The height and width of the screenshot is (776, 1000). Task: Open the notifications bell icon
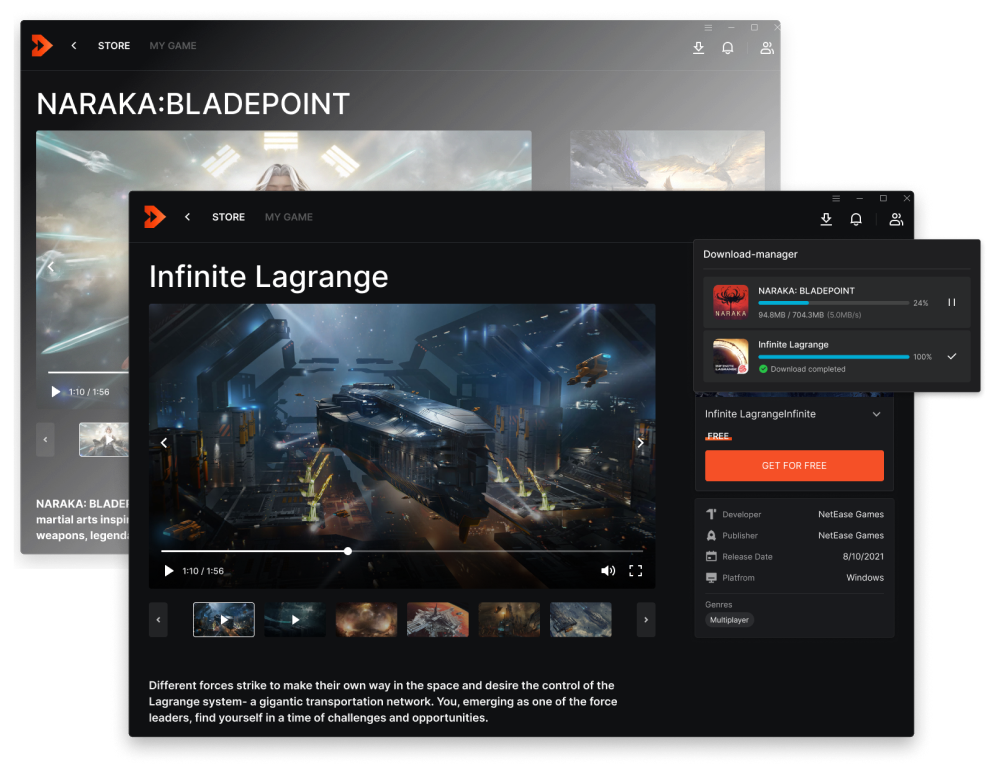[856, 219]
